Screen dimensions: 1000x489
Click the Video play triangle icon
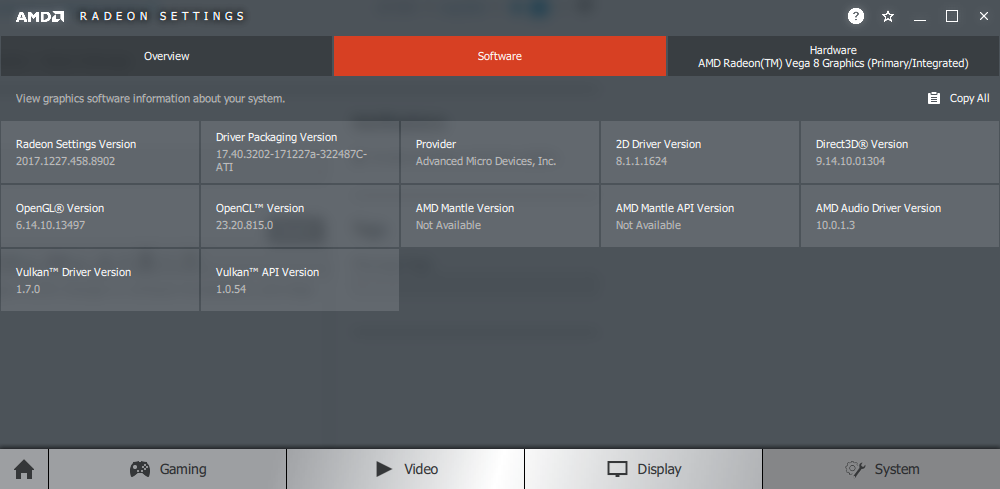click(x=383, y=469)
